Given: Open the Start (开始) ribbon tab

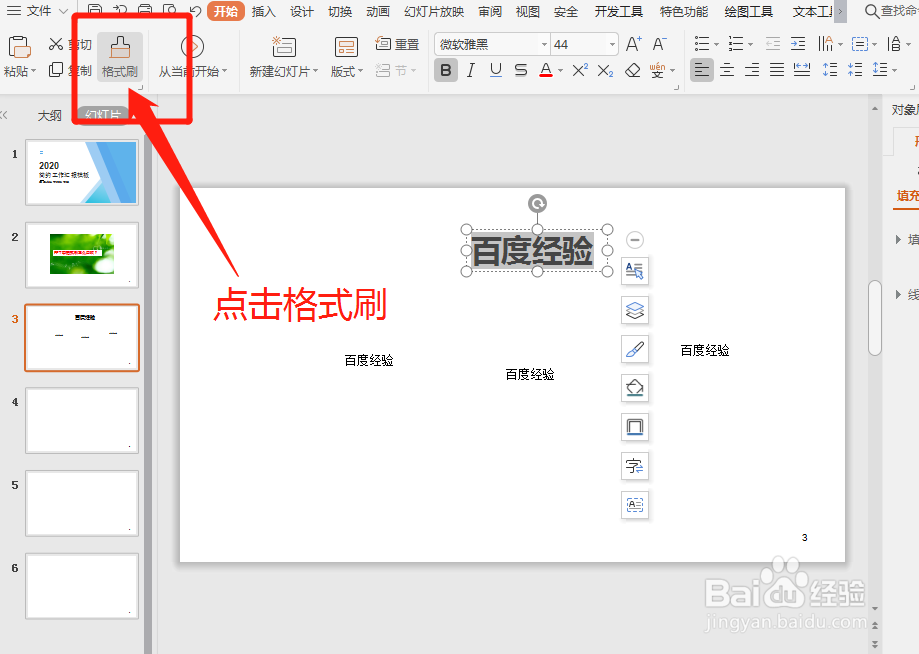Looking at the screenshot, I should point(226,11).
